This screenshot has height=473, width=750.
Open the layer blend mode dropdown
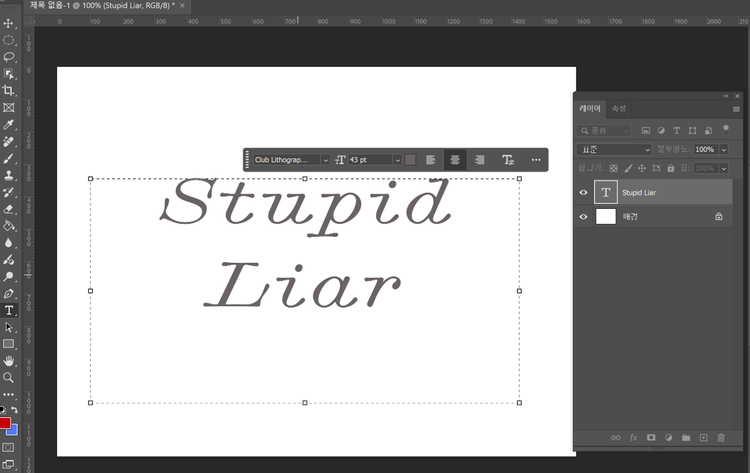click(x=615, y=149)
